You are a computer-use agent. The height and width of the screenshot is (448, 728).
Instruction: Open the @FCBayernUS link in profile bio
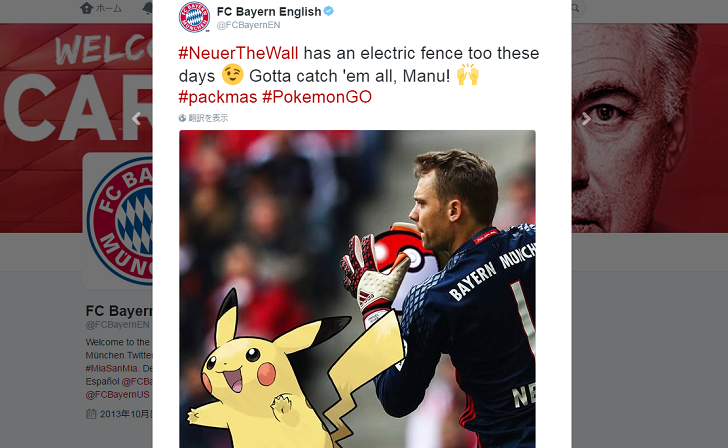[117, 395]
